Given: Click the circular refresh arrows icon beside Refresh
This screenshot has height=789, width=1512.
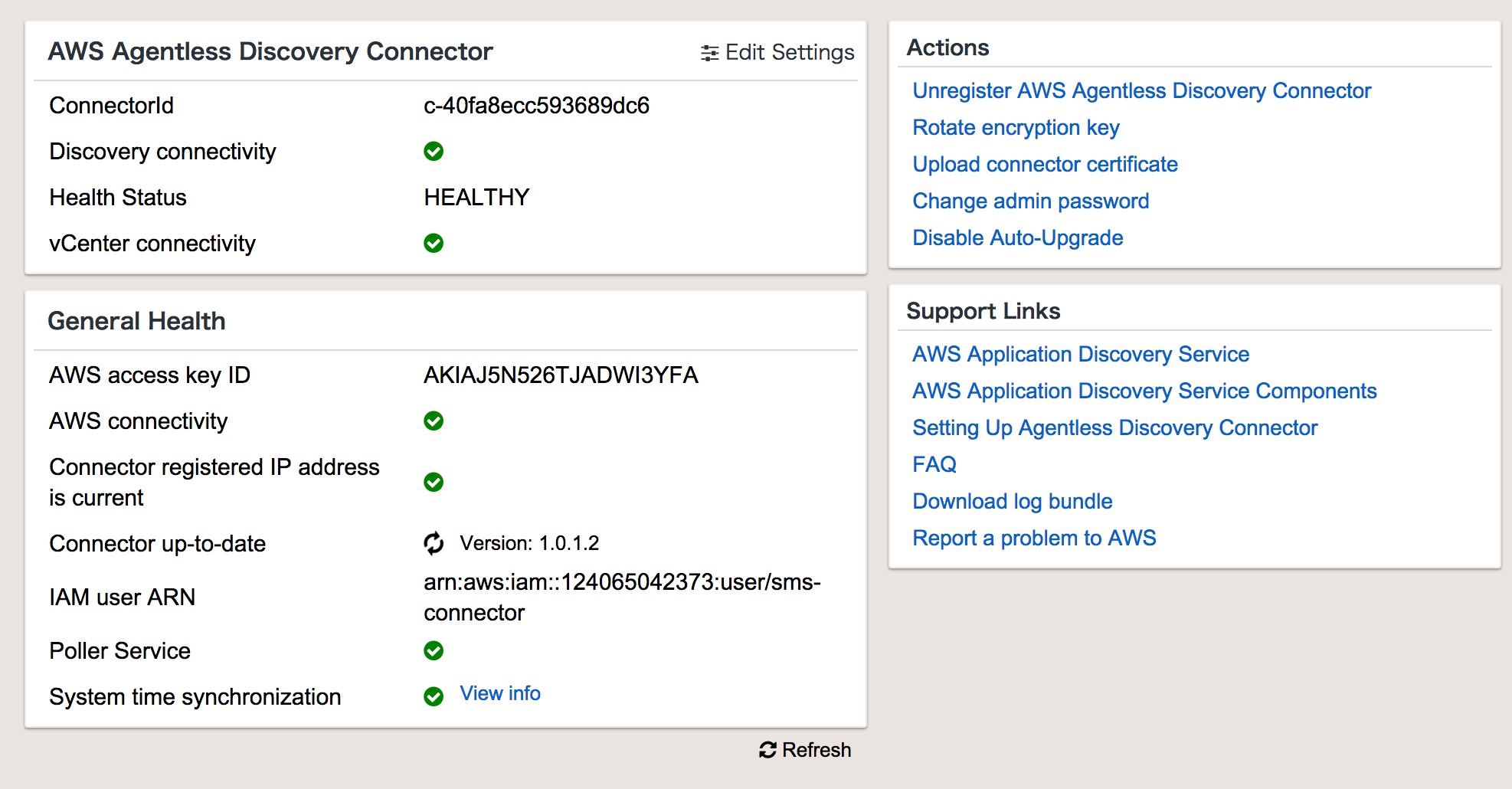Looking at the screenshot, I should pos(767,750).
